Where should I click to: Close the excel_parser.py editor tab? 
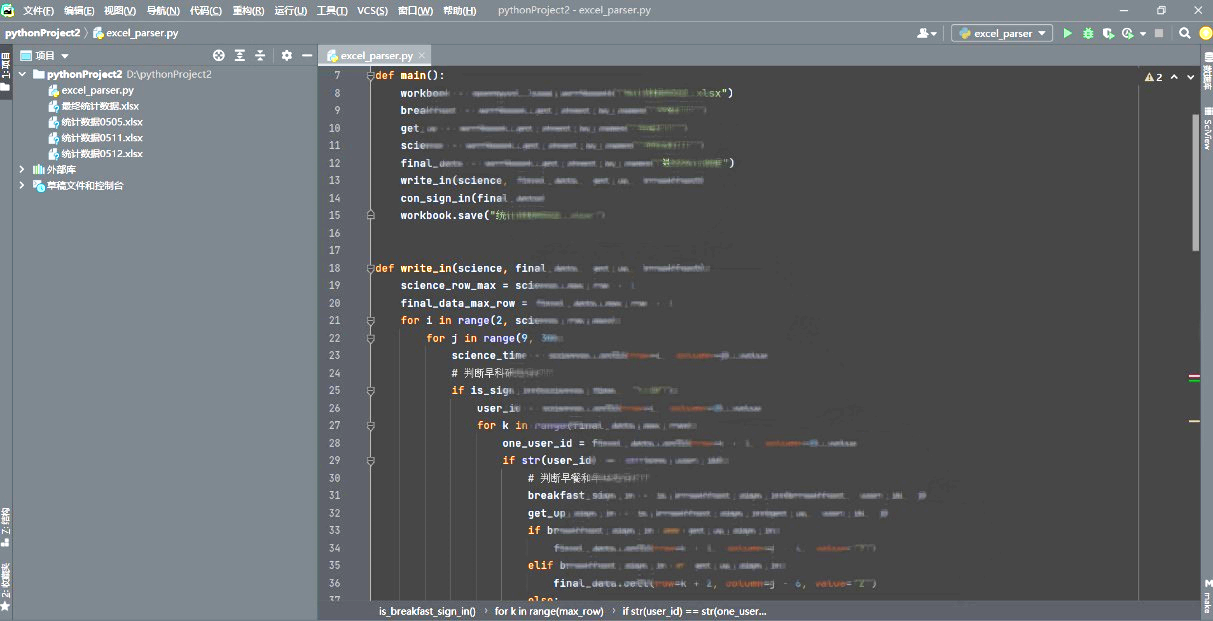tap(422, 56)
